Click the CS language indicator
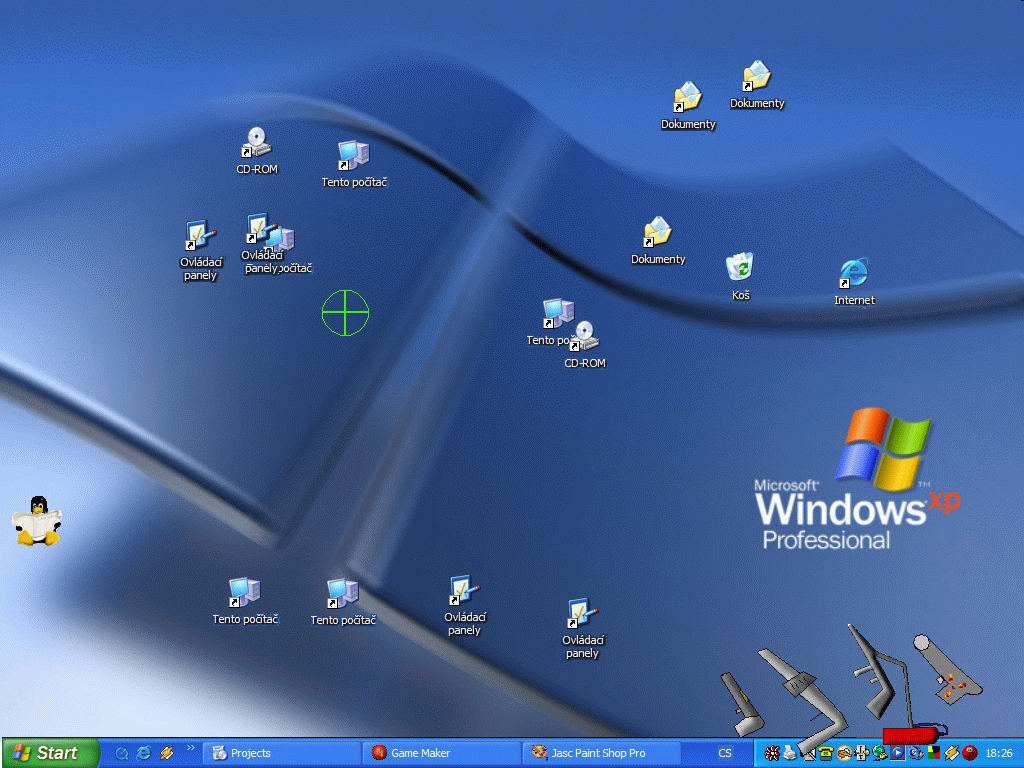 pos(725,753)
